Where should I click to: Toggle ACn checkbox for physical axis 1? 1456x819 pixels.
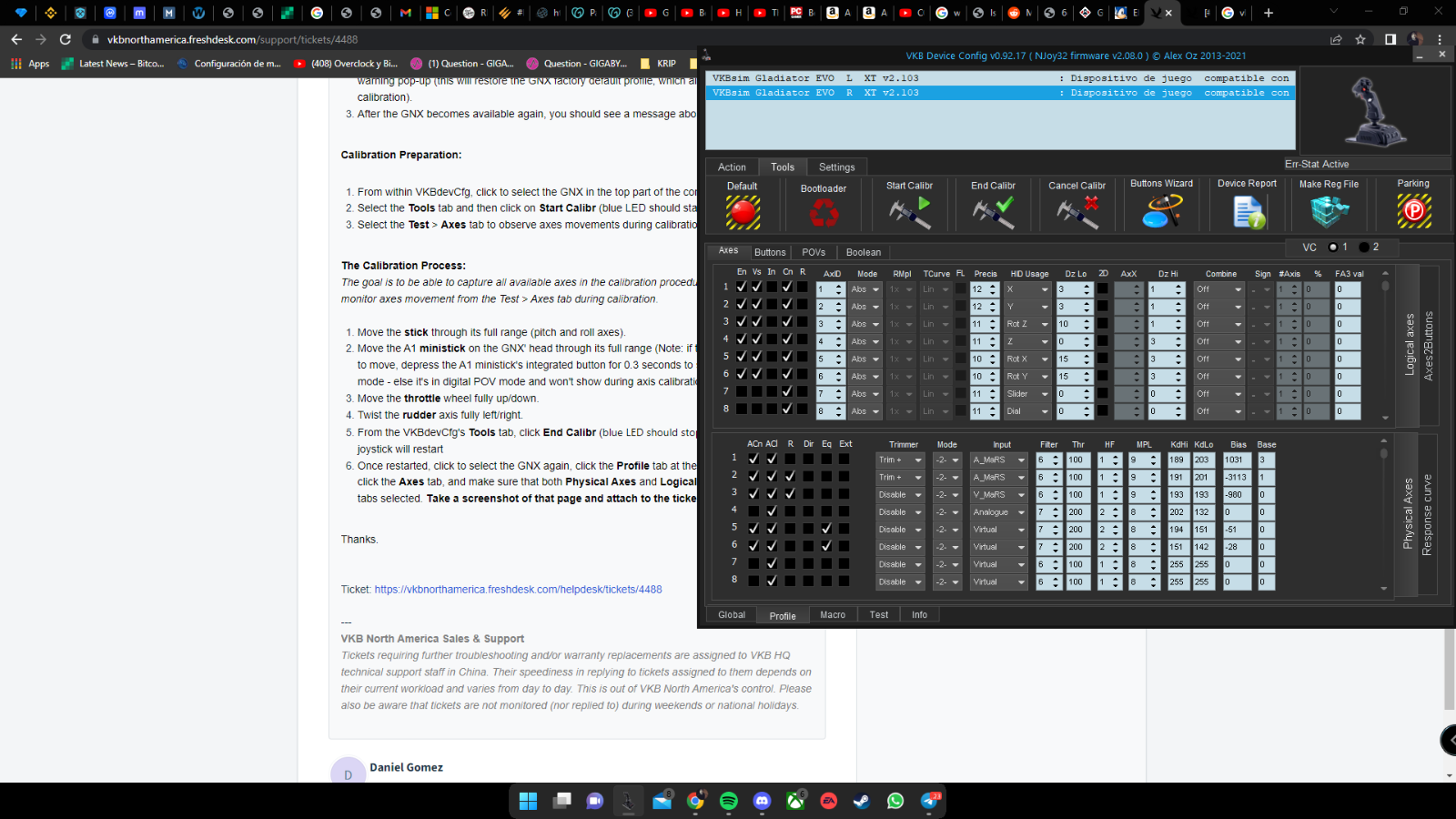(753, 459)
